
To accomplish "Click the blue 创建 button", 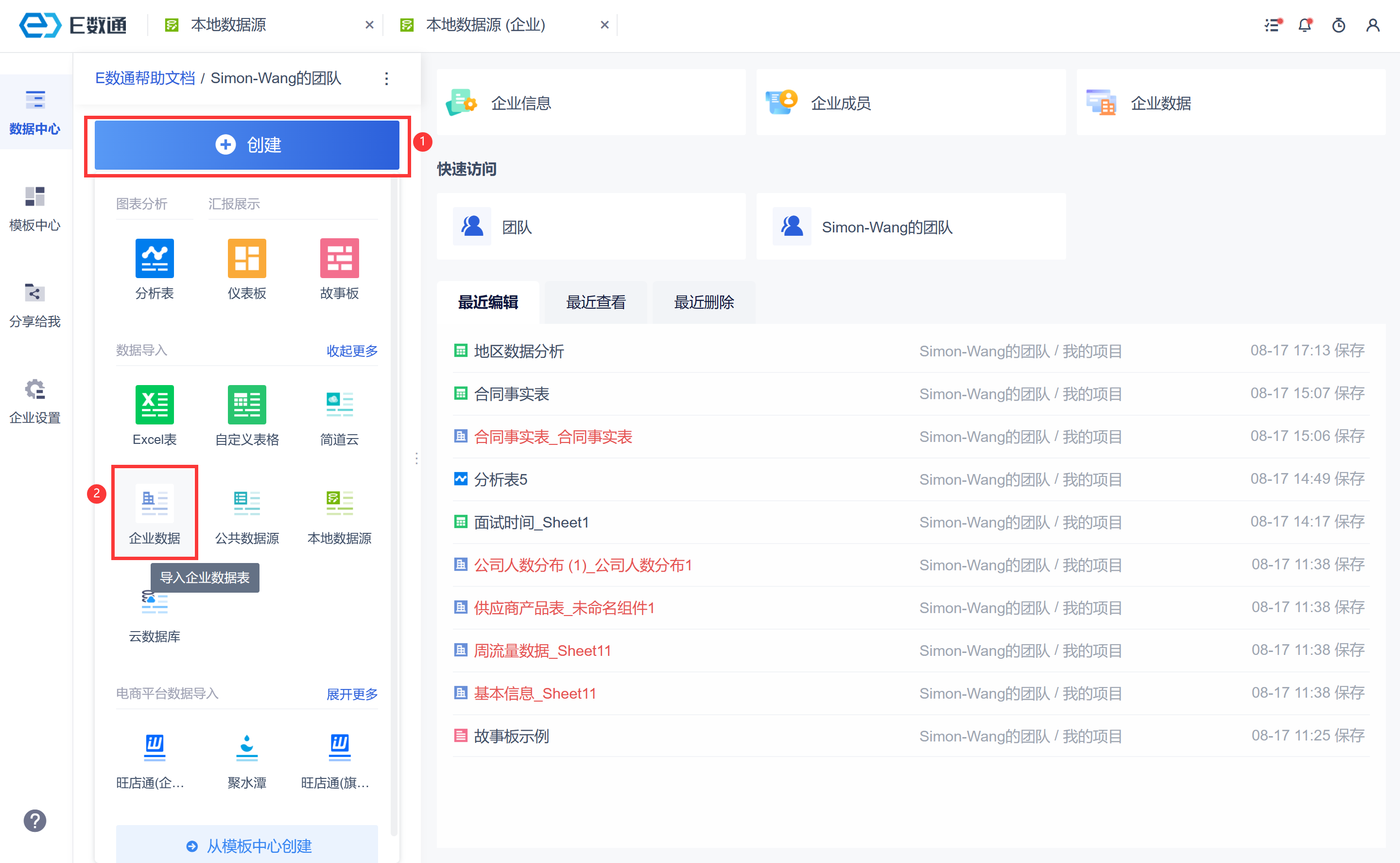I will click(246, 145).
